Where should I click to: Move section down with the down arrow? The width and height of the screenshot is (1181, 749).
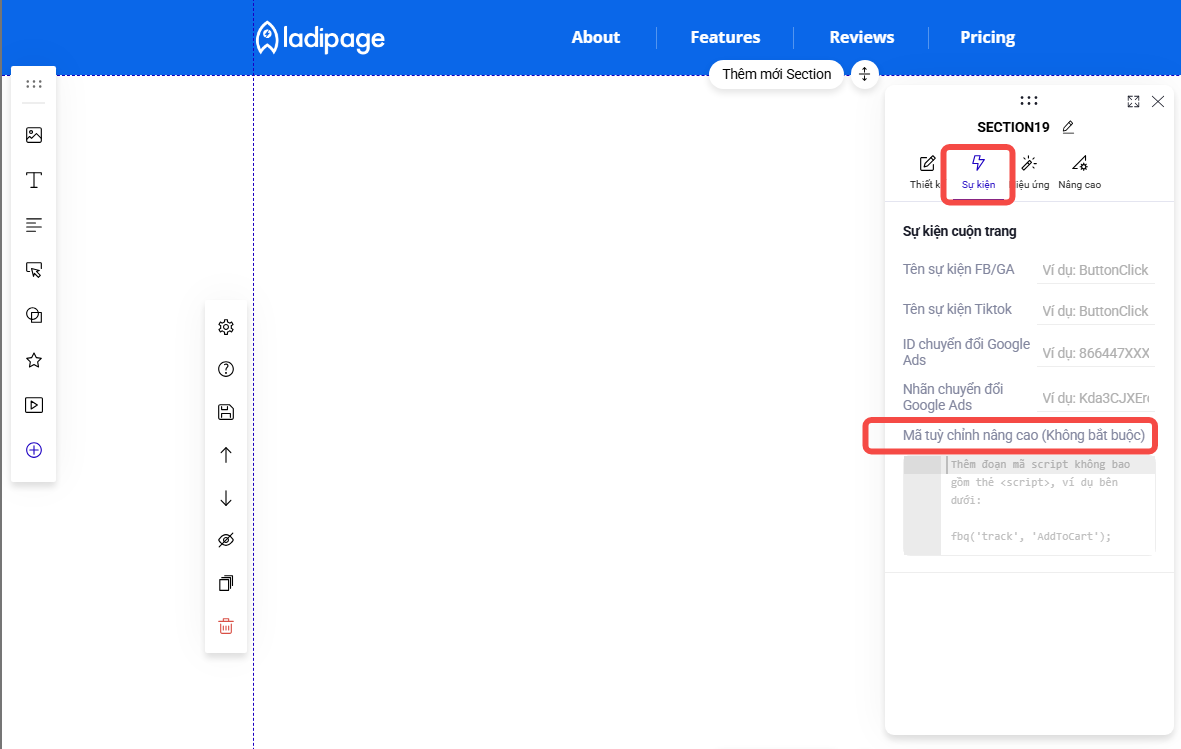pos(226,498)
